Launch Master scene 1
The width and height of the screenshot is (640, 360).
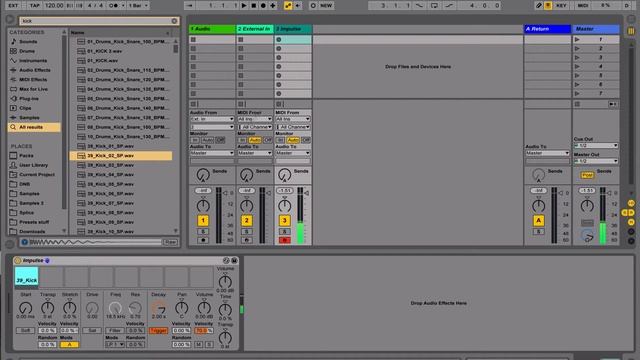577,40
